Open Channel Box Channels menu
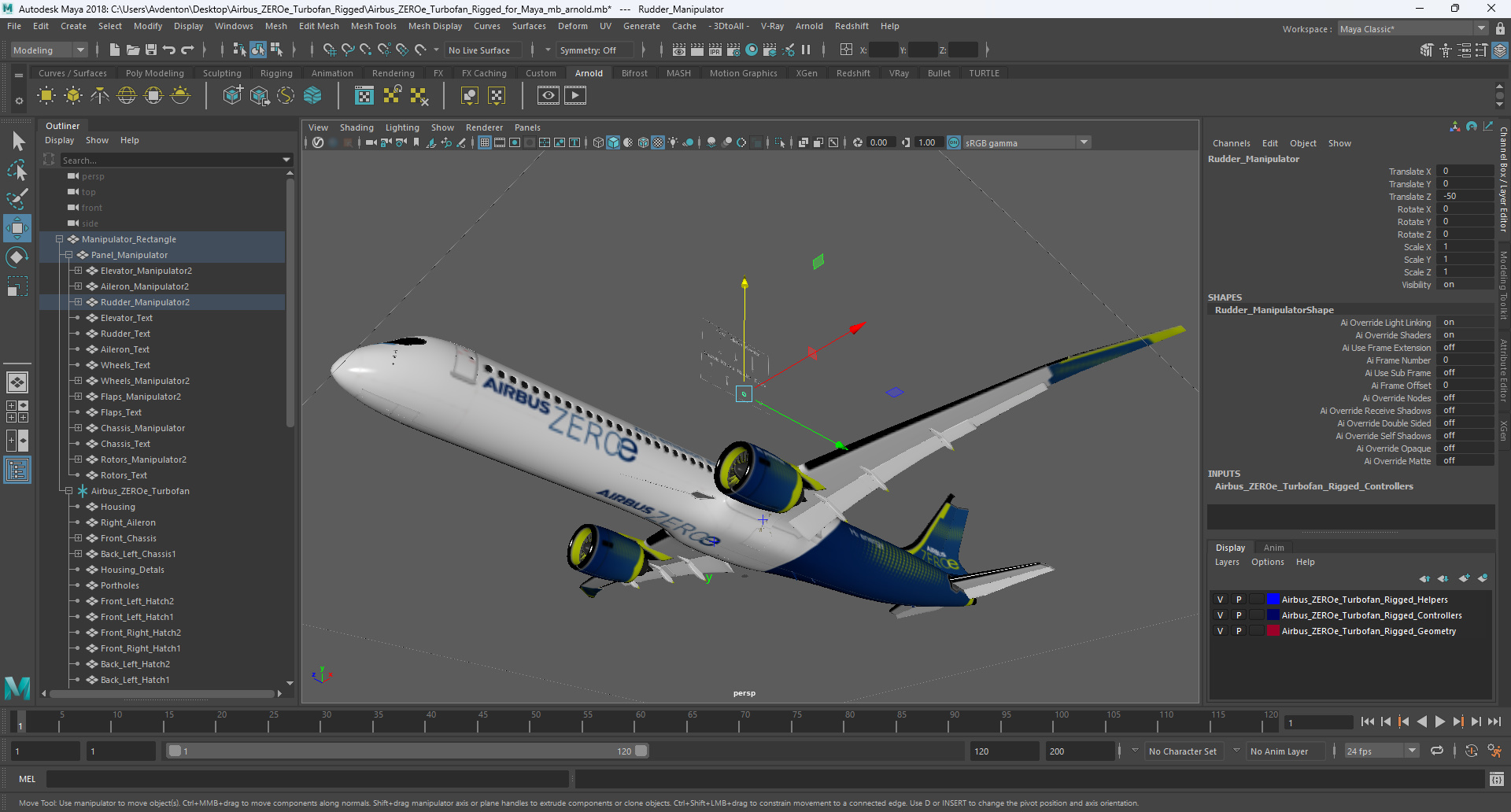Screen dimensions: 1511x812 (x=1231, y=143)
